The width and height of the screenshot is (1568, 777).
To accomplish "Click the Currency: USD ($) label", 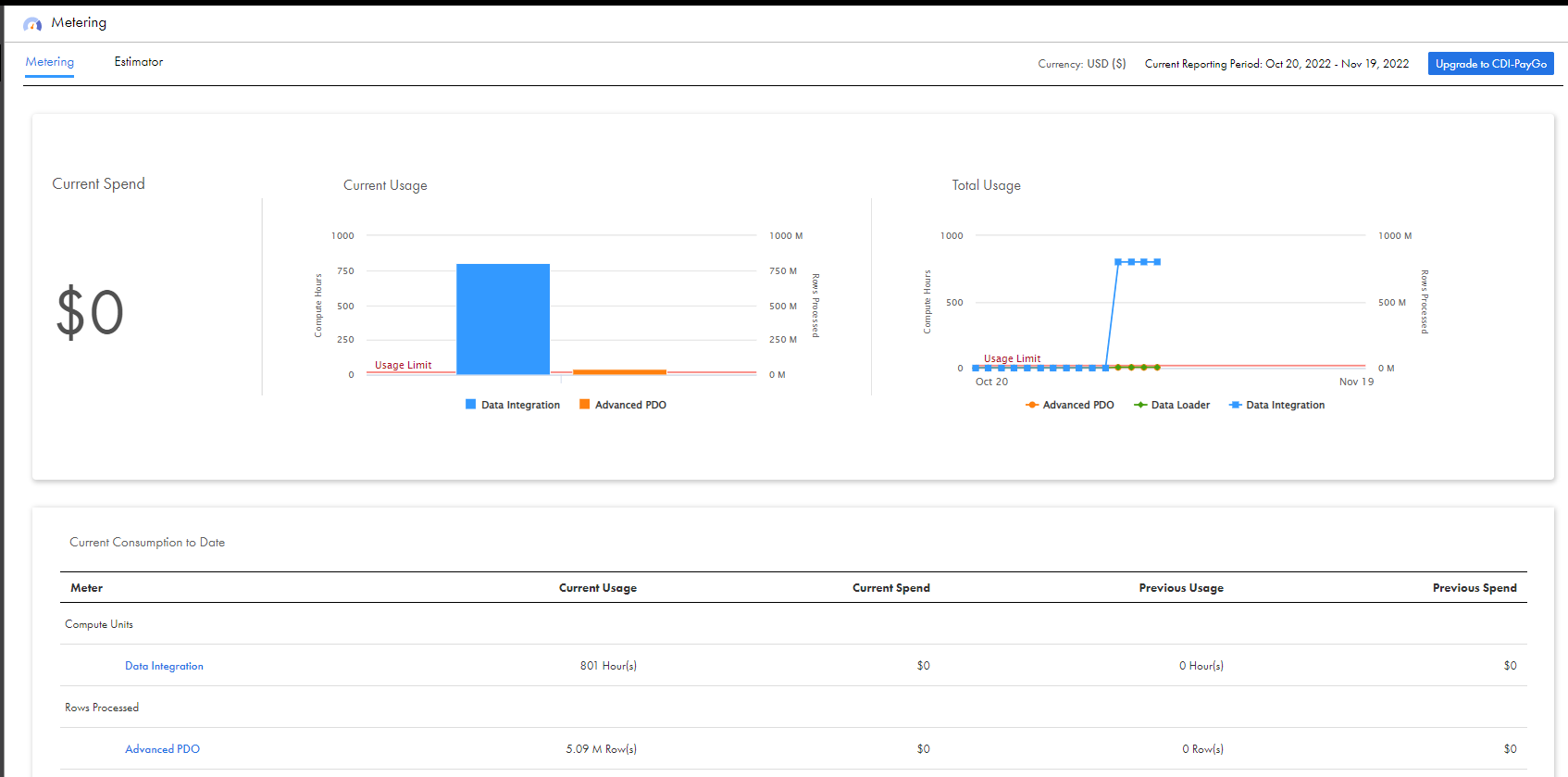I will coord(1082,64).
